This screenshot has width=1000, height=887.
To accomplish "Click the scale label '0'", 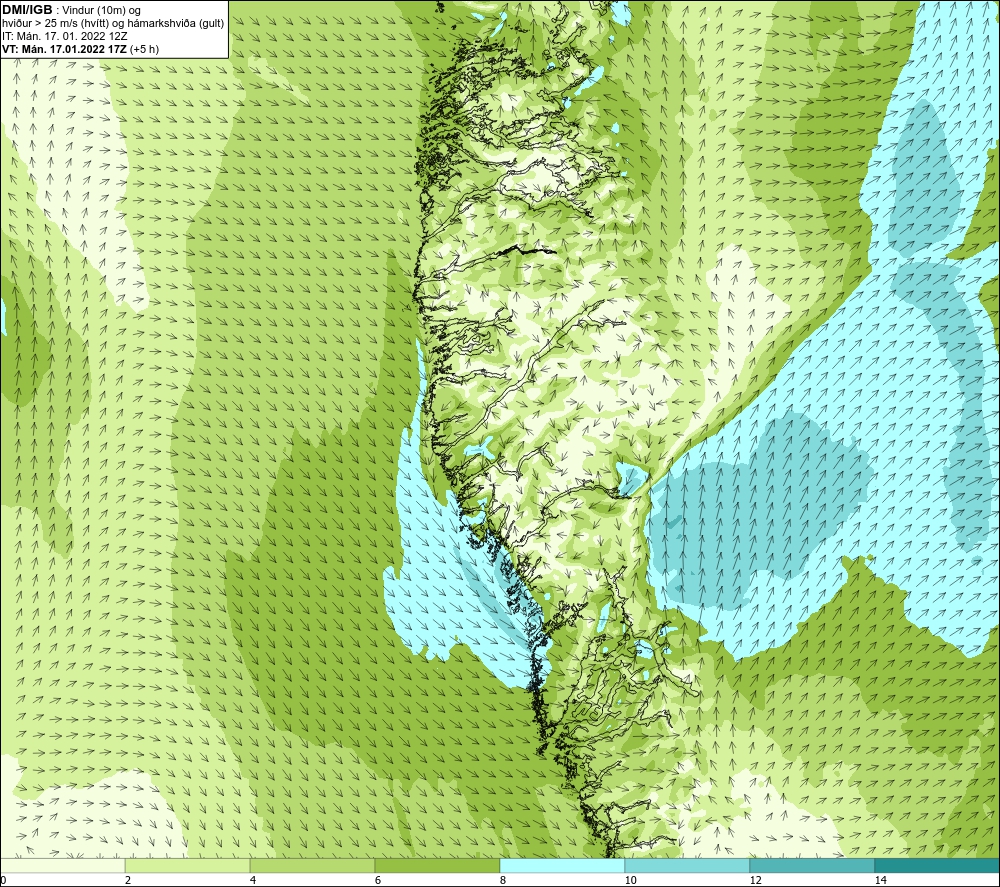I will click(x=3, y=881).
